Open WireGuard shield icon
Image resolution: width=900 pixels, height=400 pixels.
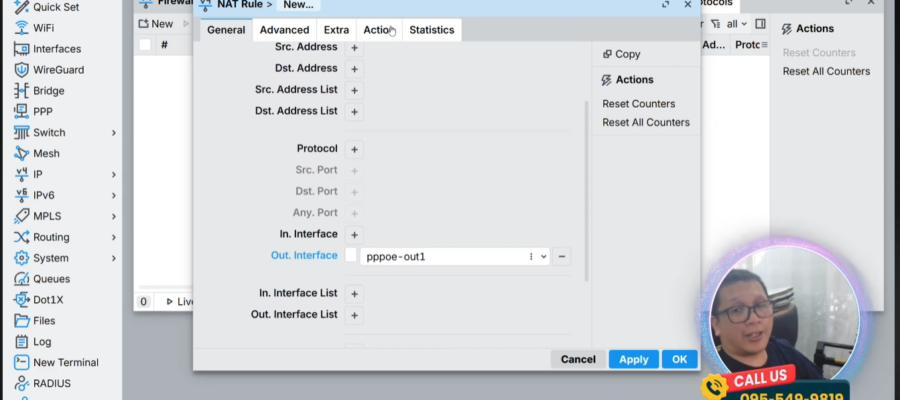21,69
